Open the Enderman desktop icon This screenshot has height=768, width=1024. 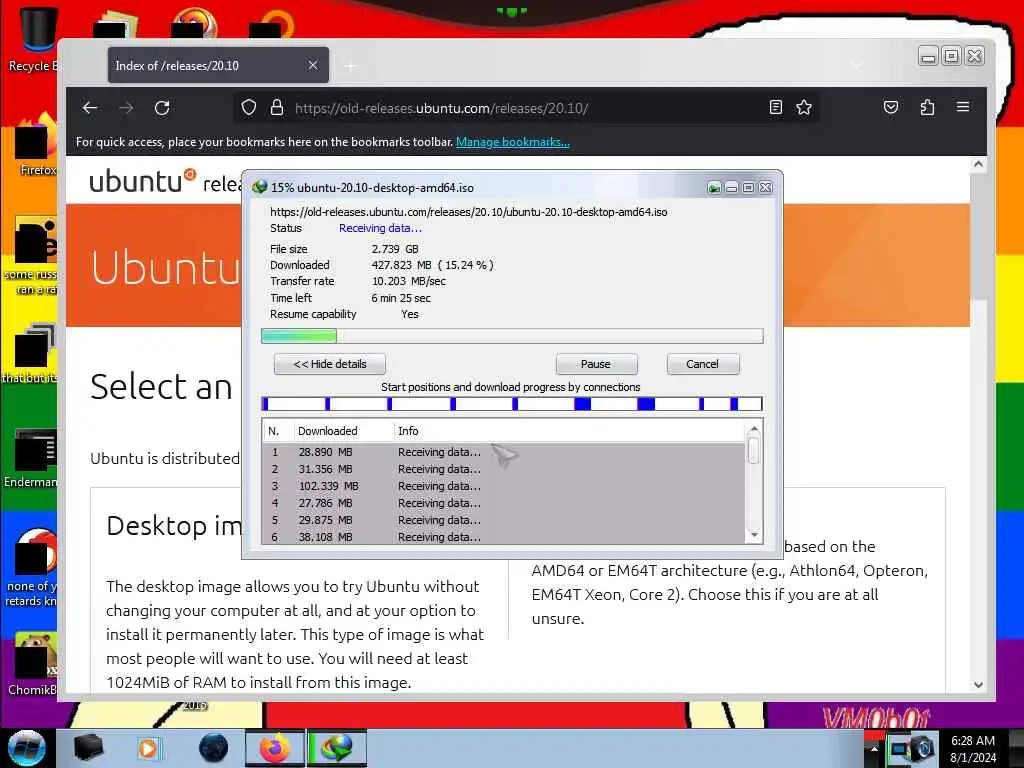[x=31, y=458]
